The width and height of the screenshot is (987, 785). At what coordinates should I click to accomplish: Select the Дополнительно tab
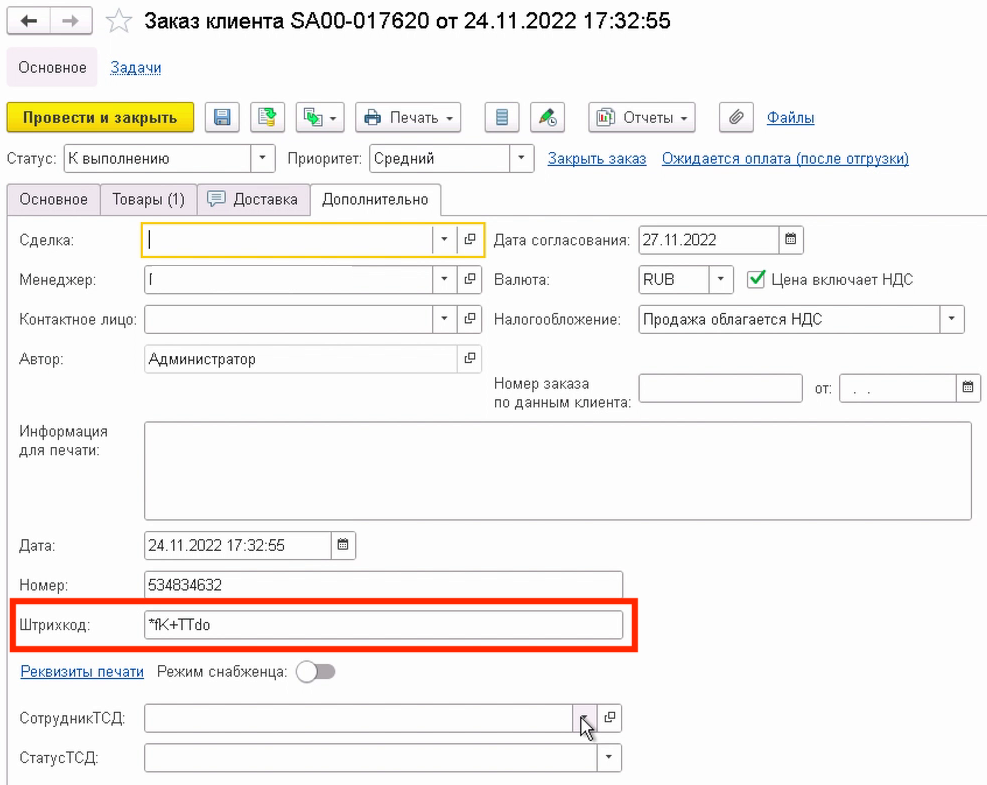375,200
